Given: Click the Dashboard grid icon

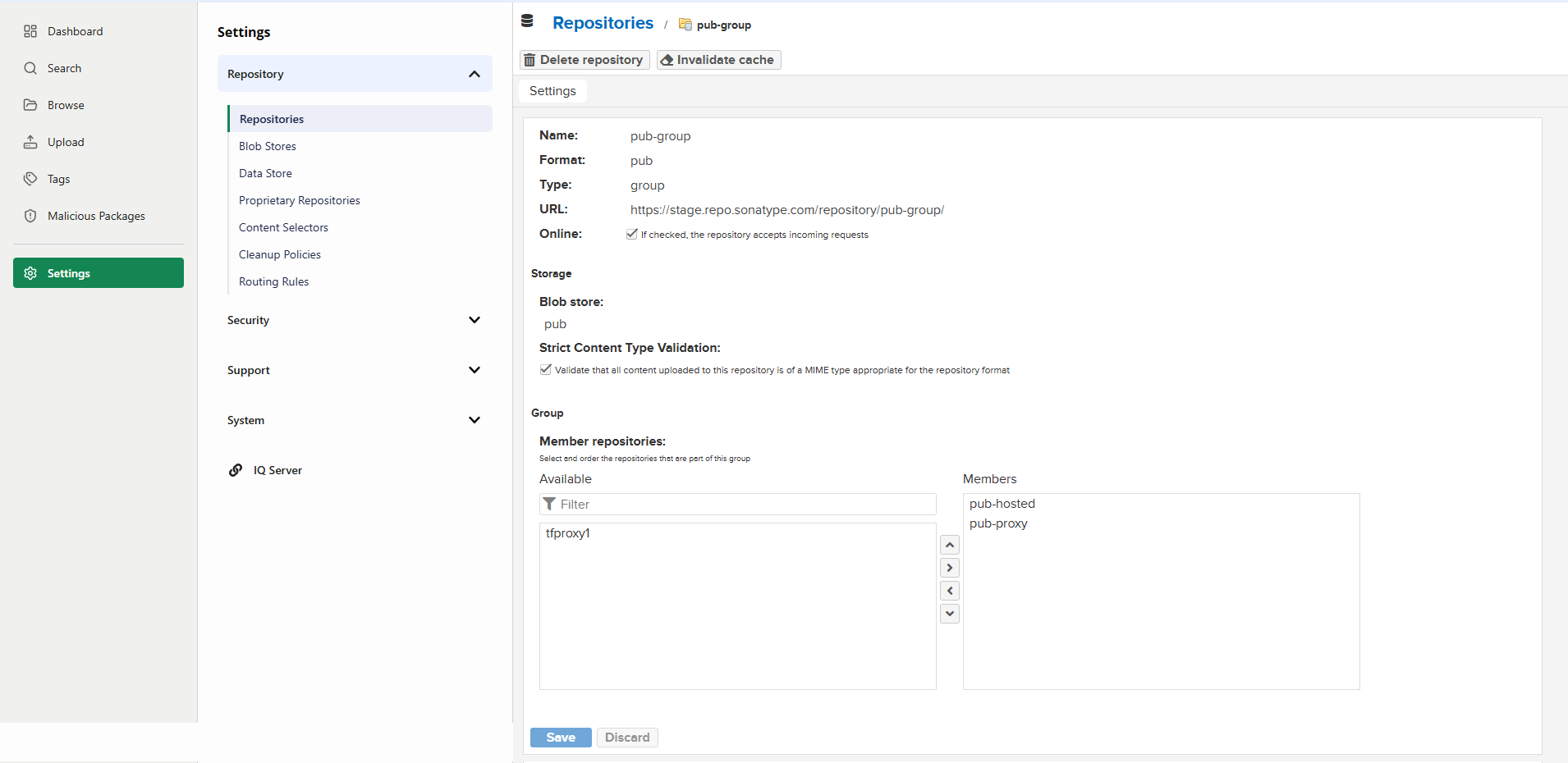Looking at the screenshot, I should click(30, 31).
